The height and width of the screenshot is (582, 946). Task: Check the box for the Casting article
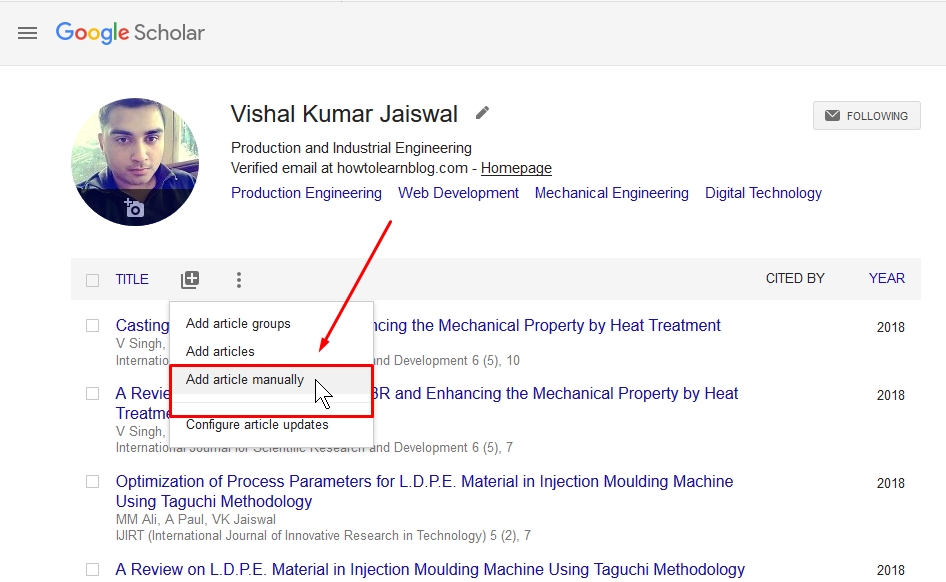92,326
